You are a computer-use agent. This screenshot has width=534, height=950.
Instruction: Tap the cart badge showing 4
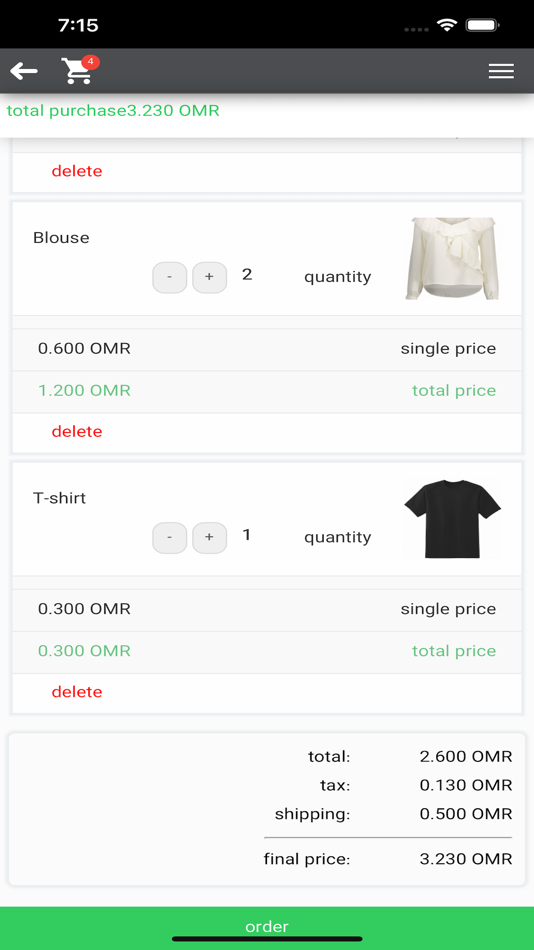tap(90, 62)
